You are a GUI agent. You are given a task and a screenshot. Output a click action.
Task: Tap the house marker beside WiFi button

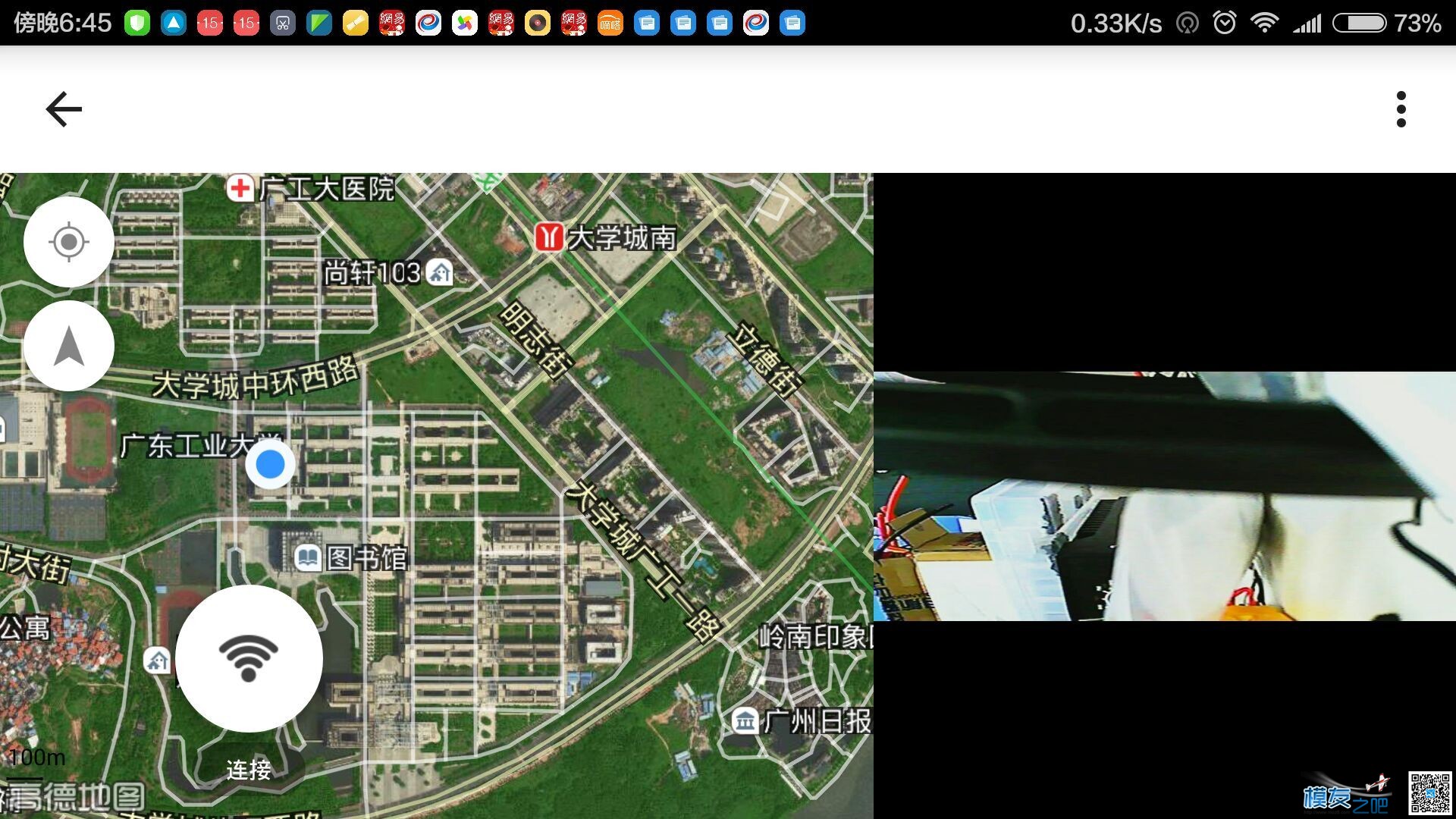157,660
